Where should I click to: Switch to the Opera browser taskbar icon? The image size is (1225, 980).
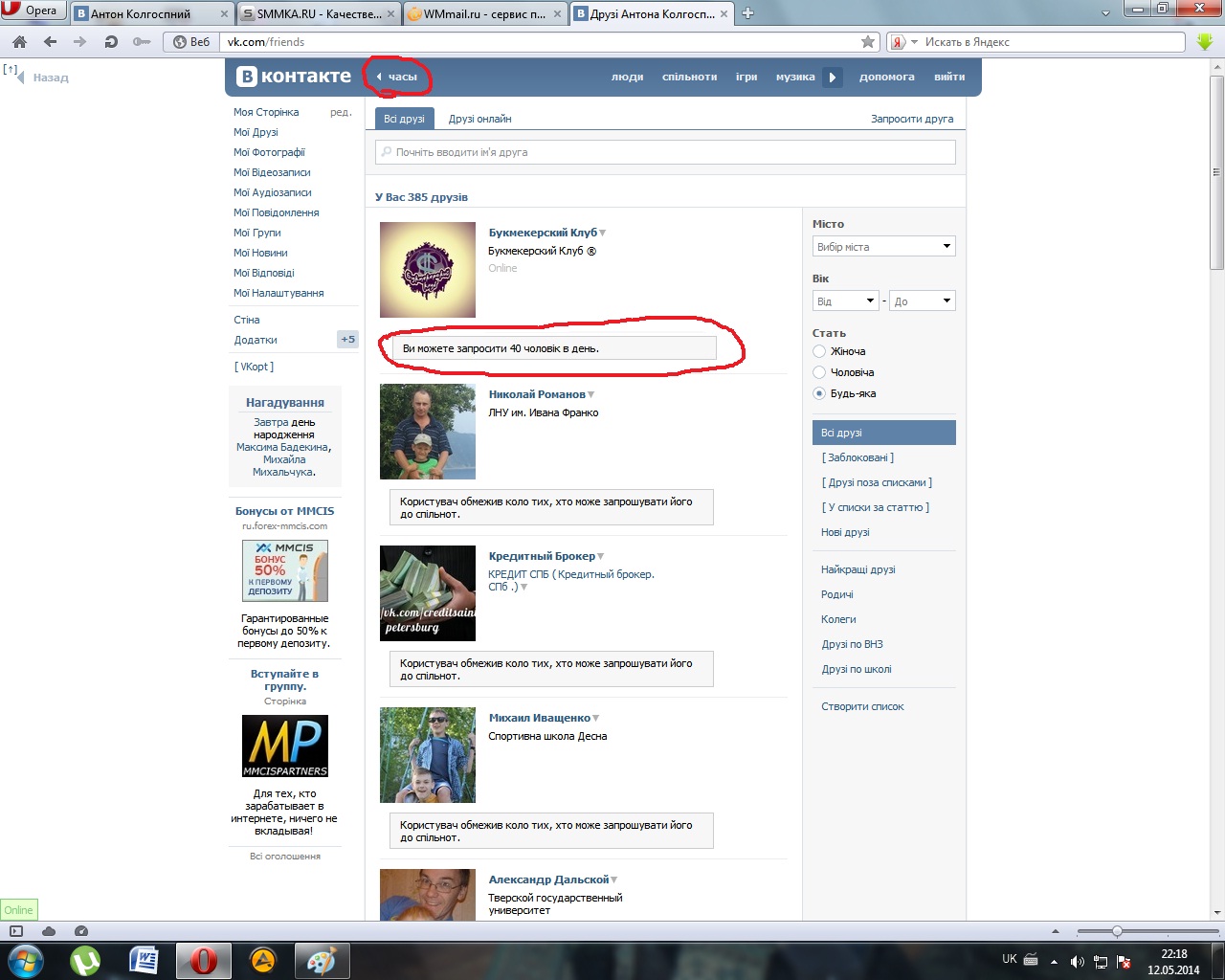click(203, 960)
